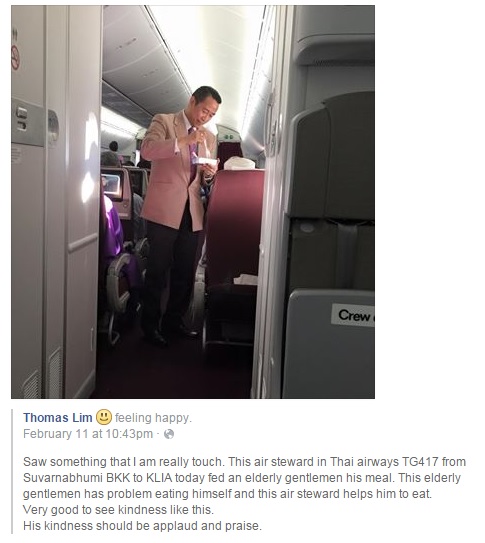
Task: Click the flight number TG417 in post
Action: 420,462
